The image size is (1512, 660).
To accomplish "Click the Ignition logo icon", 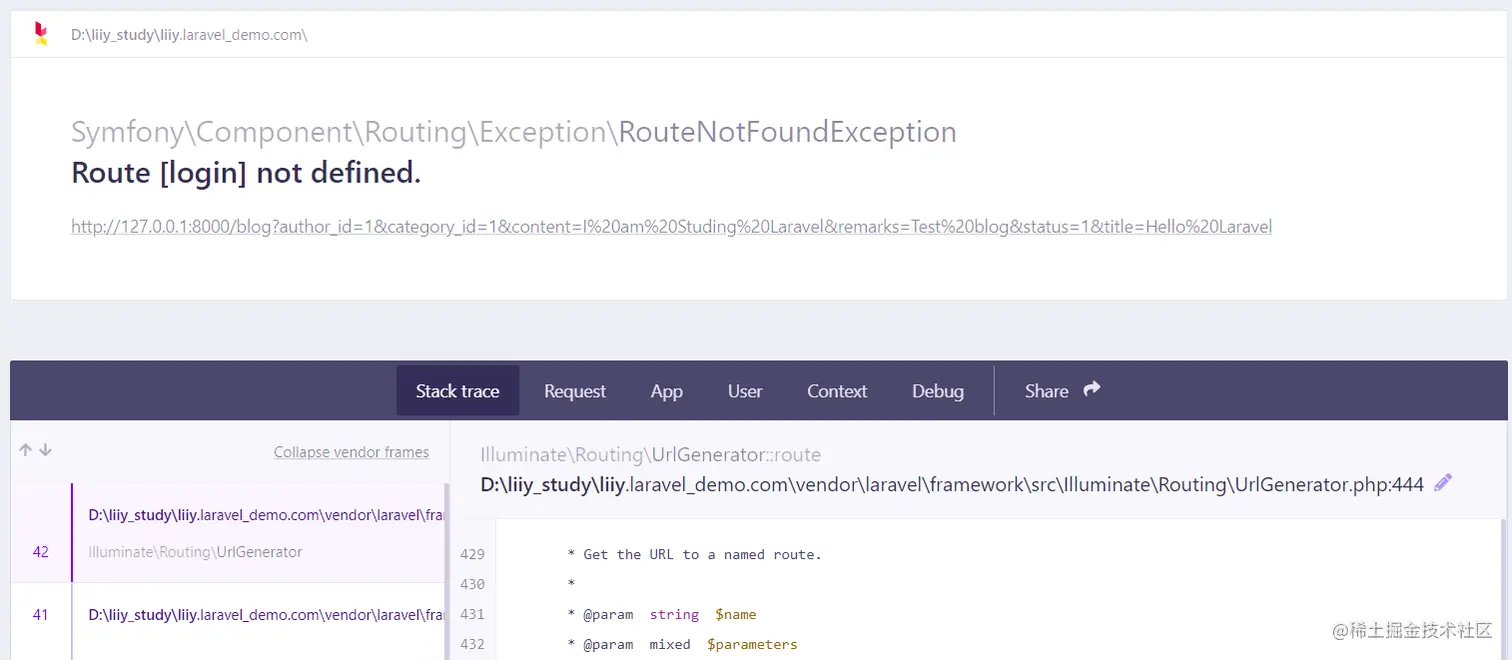I will [x=40, y=34].
